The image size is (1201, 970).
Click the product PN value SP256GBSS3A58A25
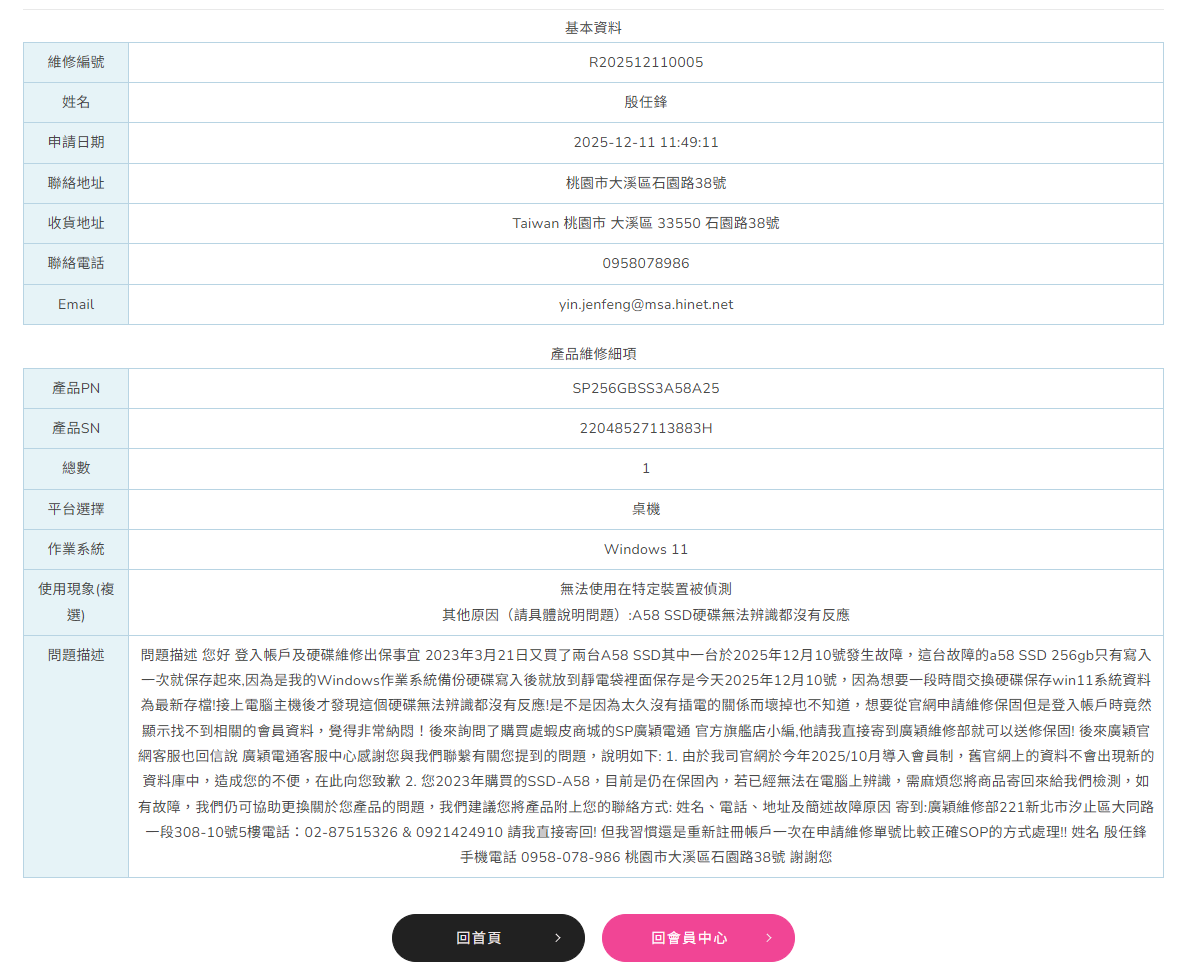pos(645,388)
